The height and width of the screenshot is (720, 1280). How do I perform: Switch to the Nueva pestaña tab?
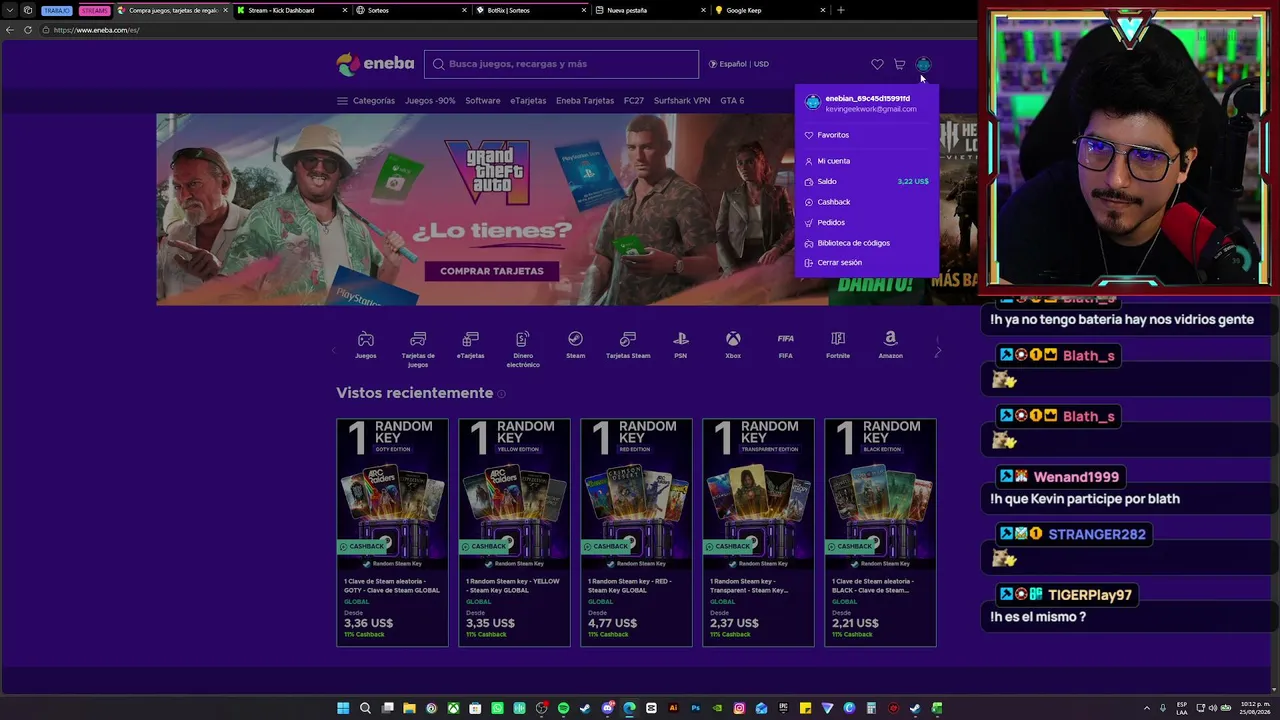pyautogui.click(x=650, y=10)
